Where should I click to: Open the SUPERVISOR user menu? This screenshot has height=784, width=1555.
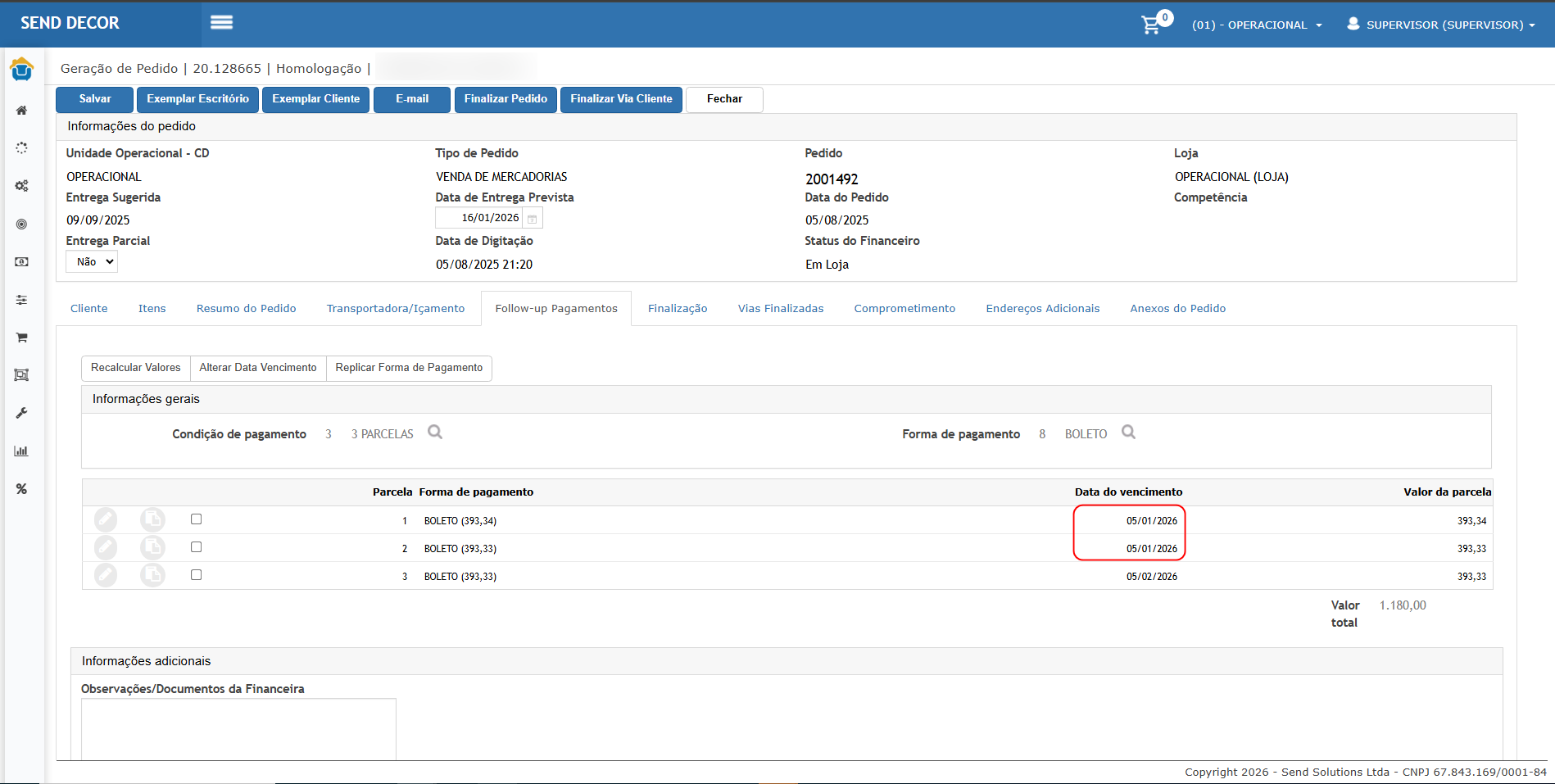1442,25
